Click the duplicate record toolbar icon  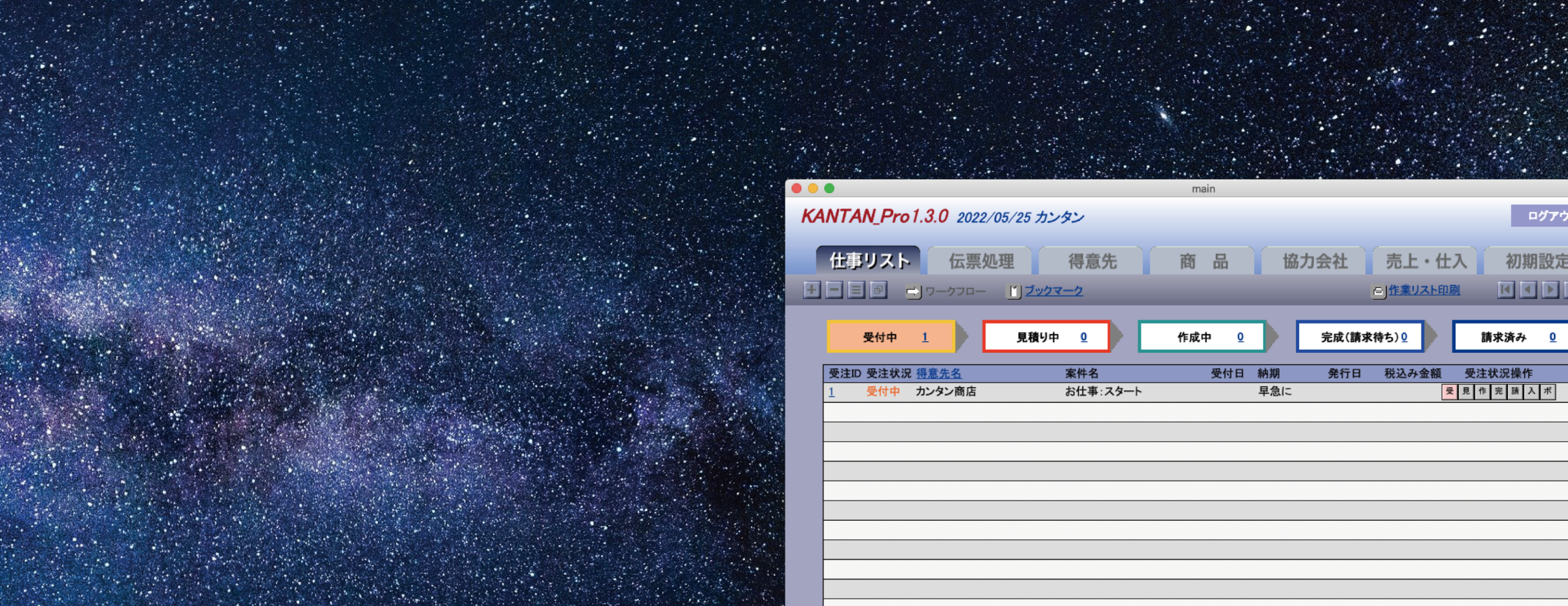point(878,290)
